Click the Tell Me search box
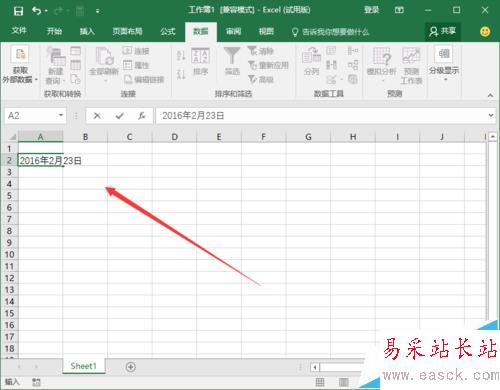The width and height of the screenshot is (500, 390). [x=331, y=32]
